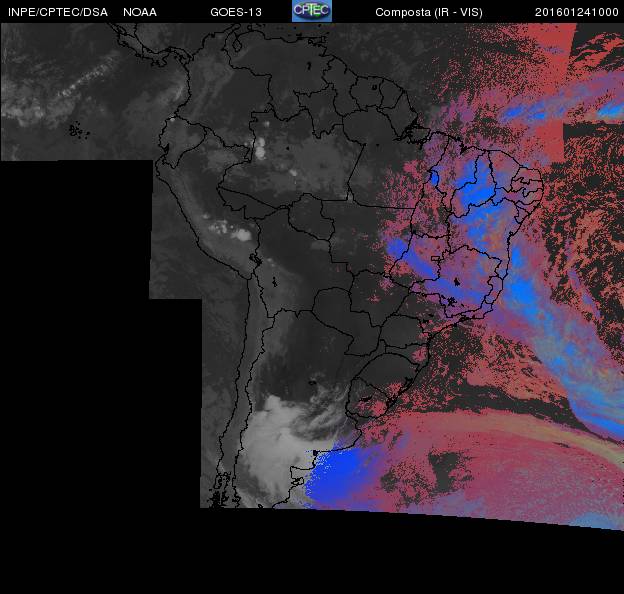The width and height of the screenshot is (624, 594).
Task: Select the 201601241000 timestamp
Action: click(577, 12)
